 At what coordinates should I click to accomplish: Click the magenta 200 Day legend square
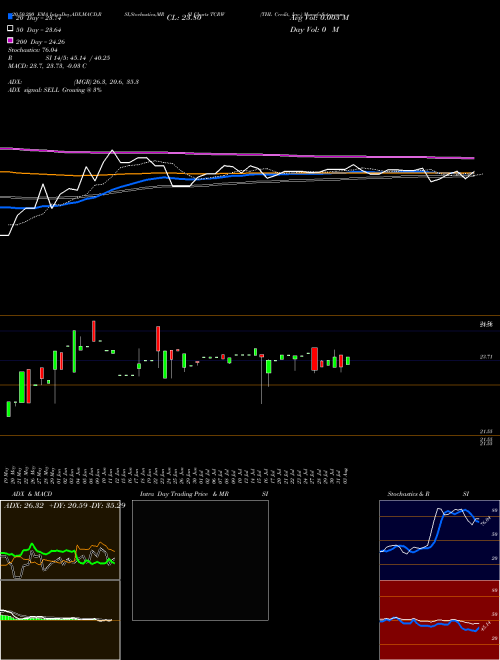click(x=10, y=41)
